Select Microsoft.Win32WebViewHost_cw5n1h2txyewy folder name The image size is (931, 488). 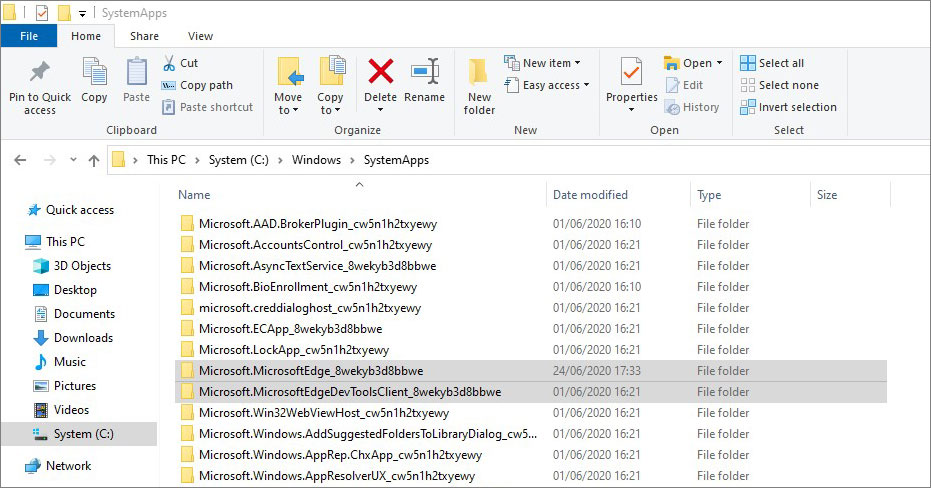coord(324,413)
